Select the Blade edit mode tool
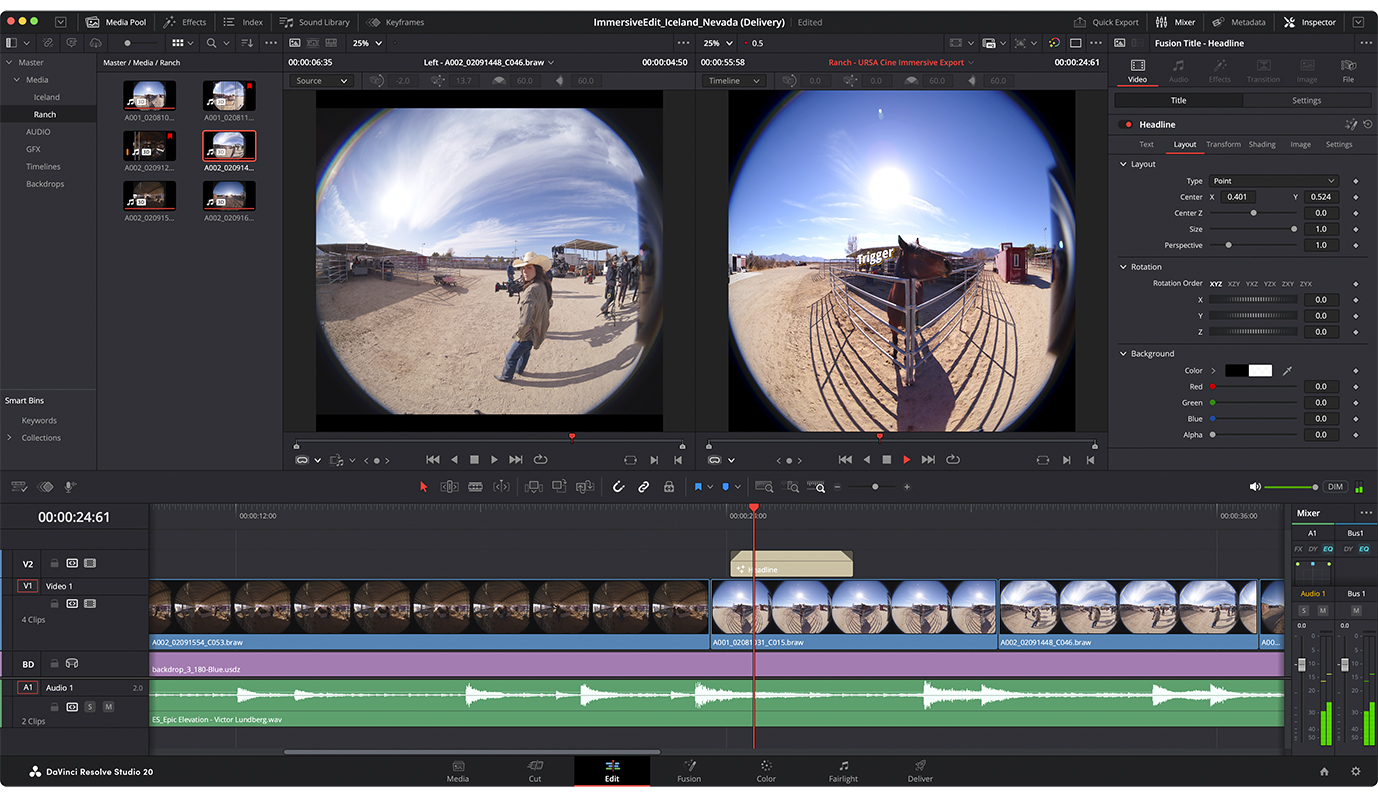This screenshot has width=1378, height=797. [475, 487]
